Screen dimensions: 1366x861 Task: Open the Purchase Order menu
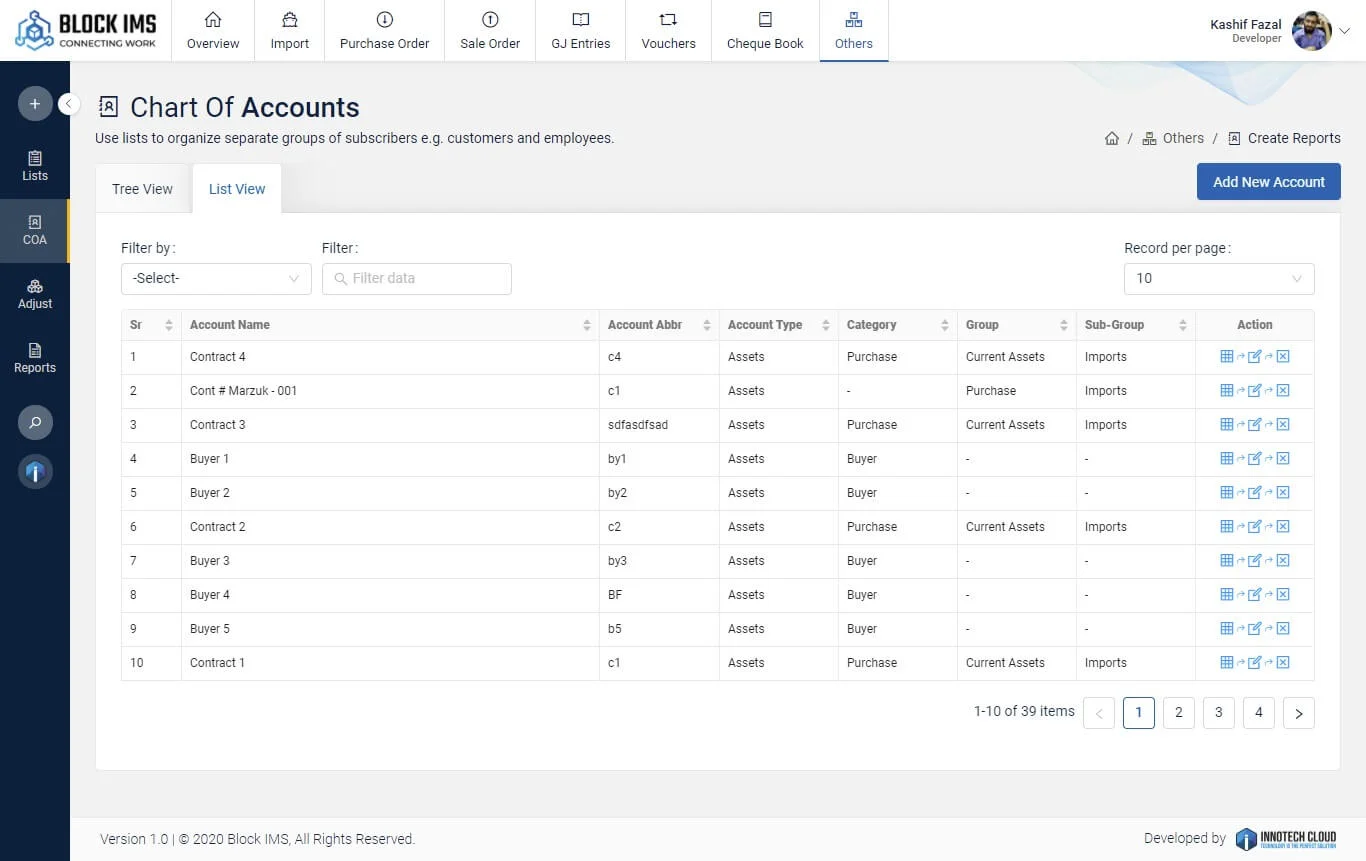tap(384, 31)
